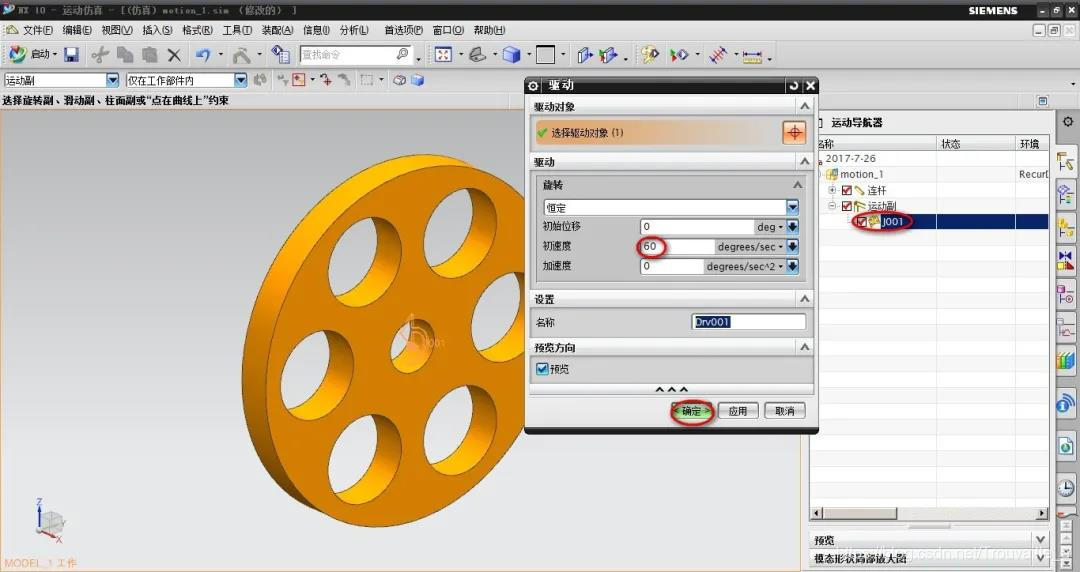Image resolution: width=1080 pixels, height=572 pixels.
Task: Click the Save icon in the toolbar
Action: pyautogui.click(x=72, y=54)
